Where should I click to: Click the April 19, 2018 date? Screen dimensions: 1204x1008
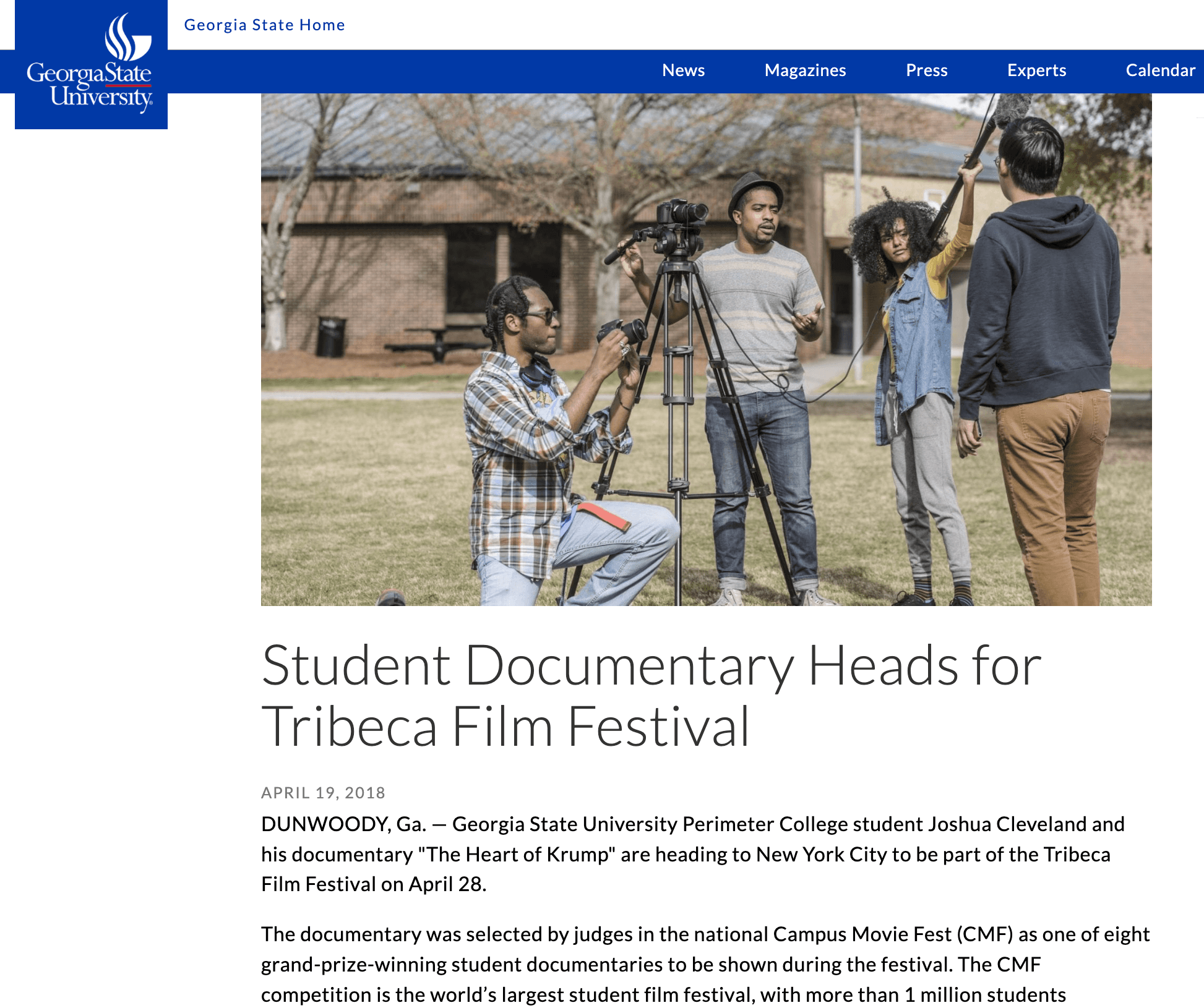coord(323,793)
